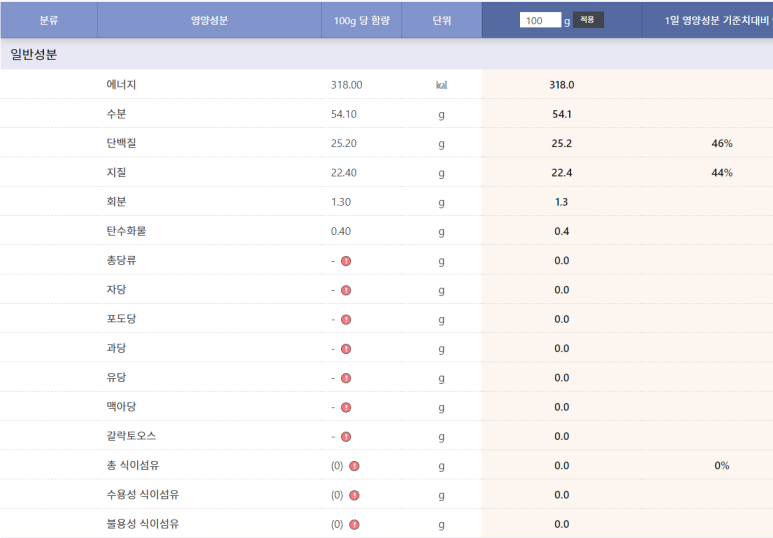
Task: Select the 1일 영양성분 기준치대비 column header
Action: pyautogui.click(x=708, y=20)
